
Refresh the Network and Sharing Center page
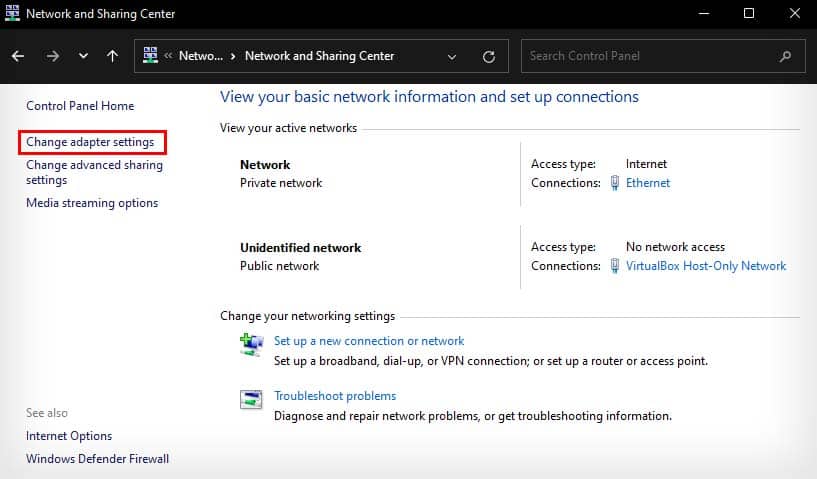tap(489, 56)
